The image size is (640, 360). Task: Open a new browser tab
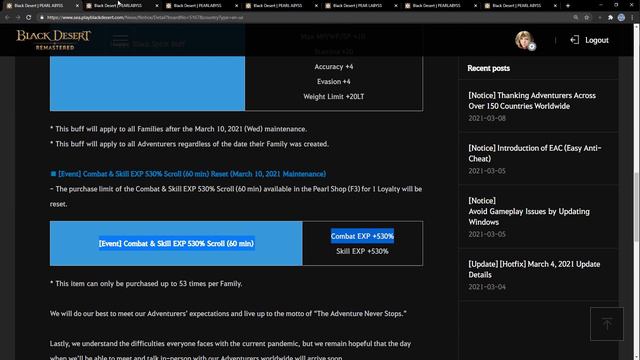568,6
